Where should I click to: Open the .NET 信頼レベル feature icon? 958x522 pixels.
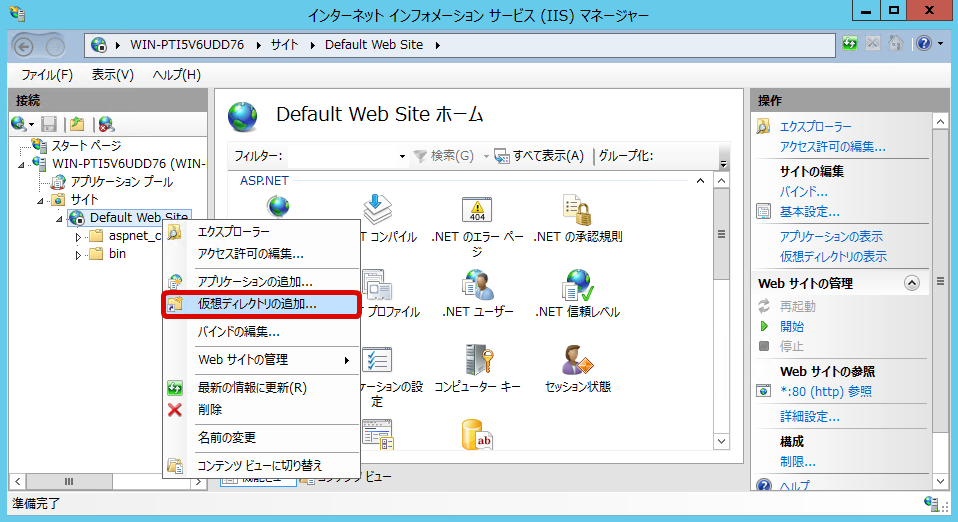[x=577, y=285]
